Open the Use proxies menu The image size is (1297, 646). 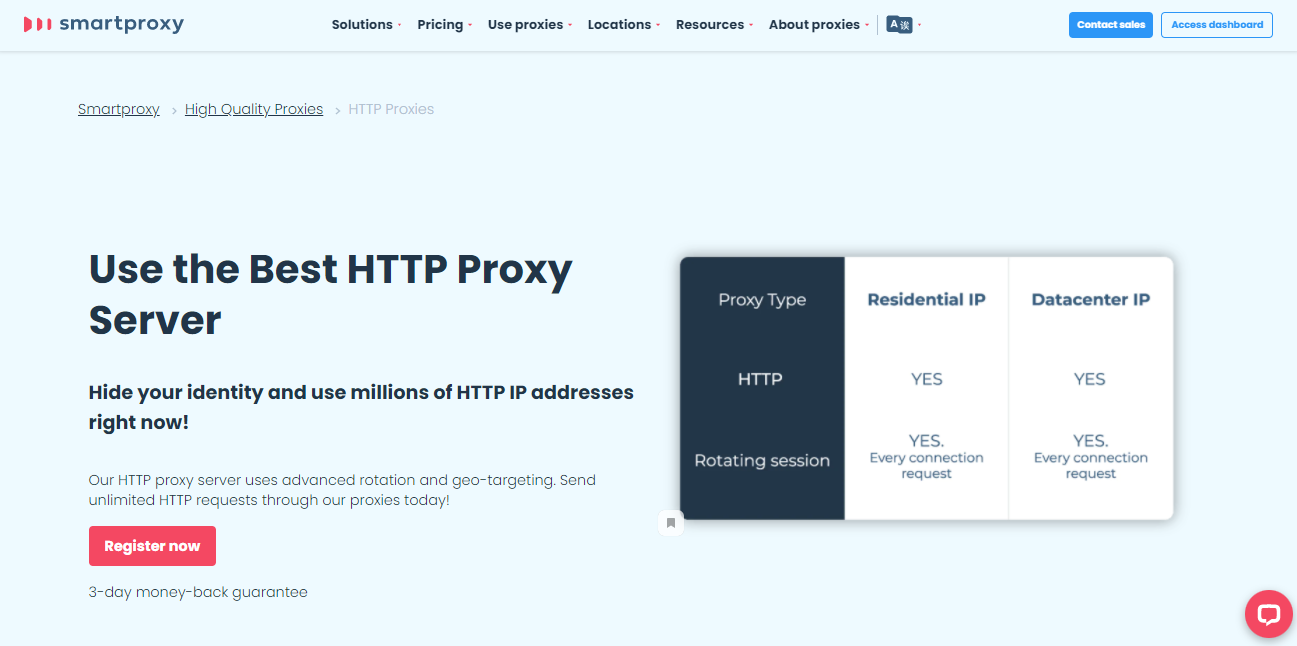click(x=530, y=25)
